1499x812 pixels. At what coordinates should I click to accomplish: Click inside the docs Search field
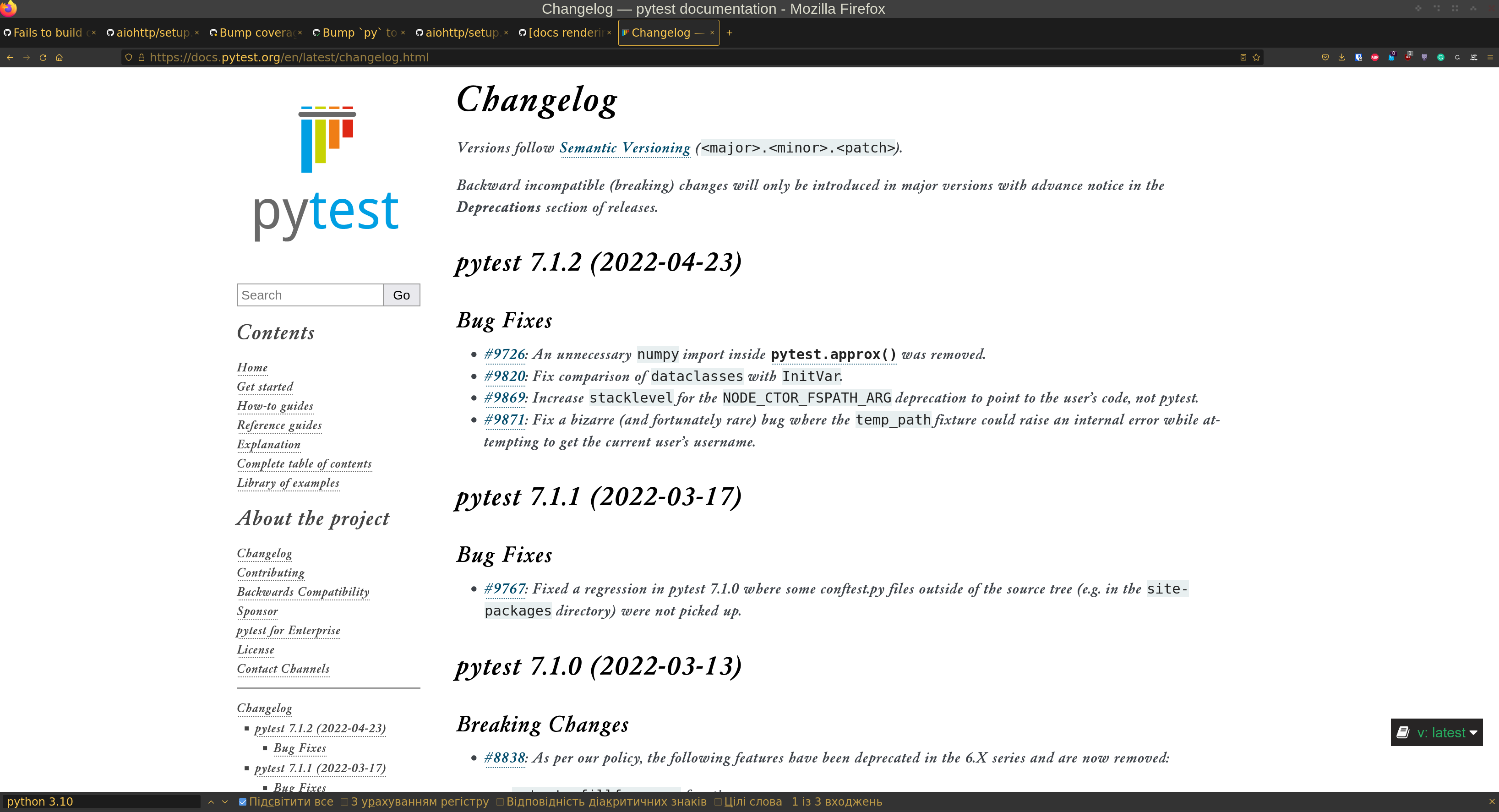pos(310,294)
